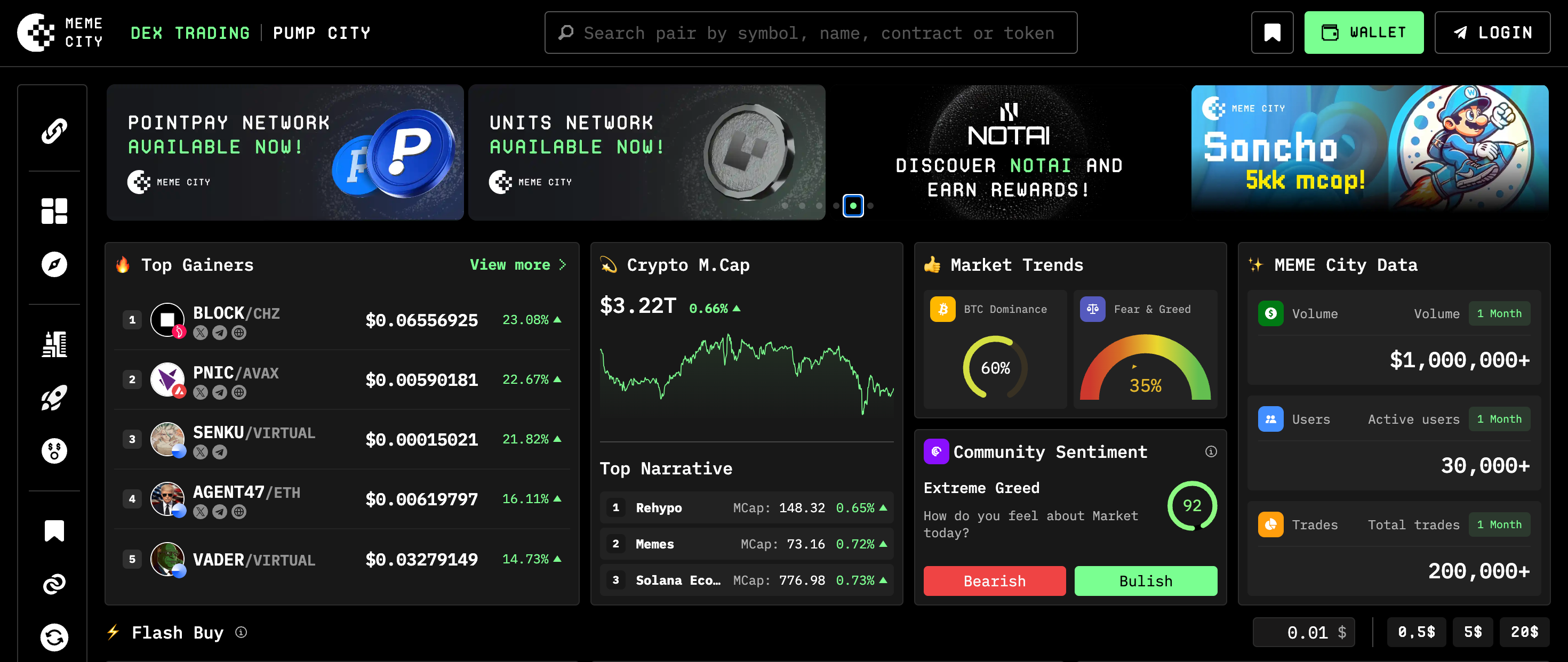Select Memes narrative row
This screenshot has width=1568, height=662.
[x=746, y=544]
